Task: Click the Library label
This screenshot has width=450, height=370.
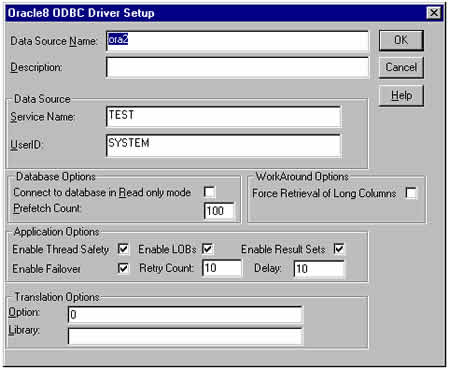Action: 24,330
